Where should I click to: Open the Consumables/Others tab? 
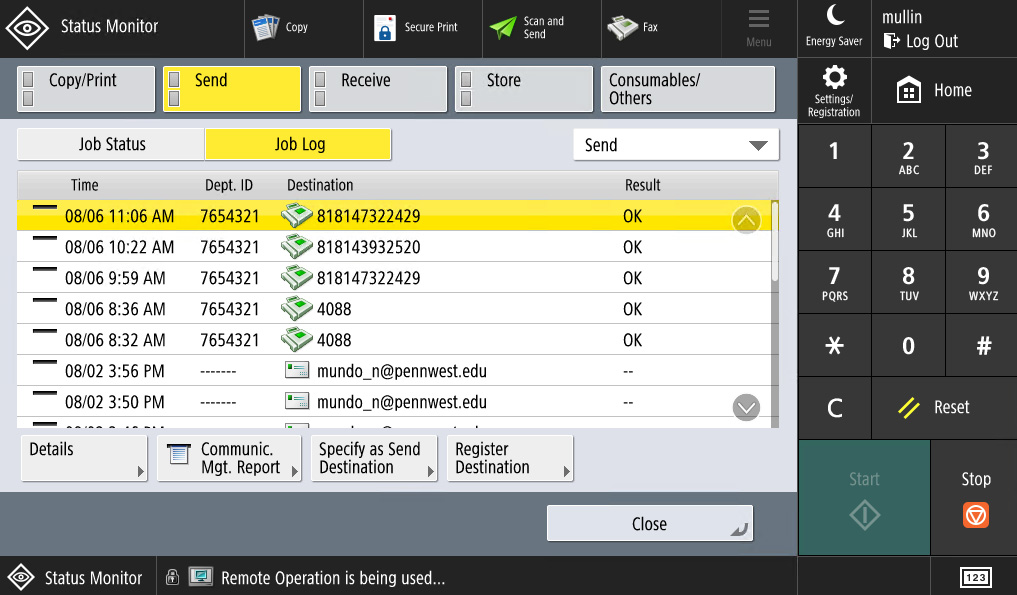point(688,89)
